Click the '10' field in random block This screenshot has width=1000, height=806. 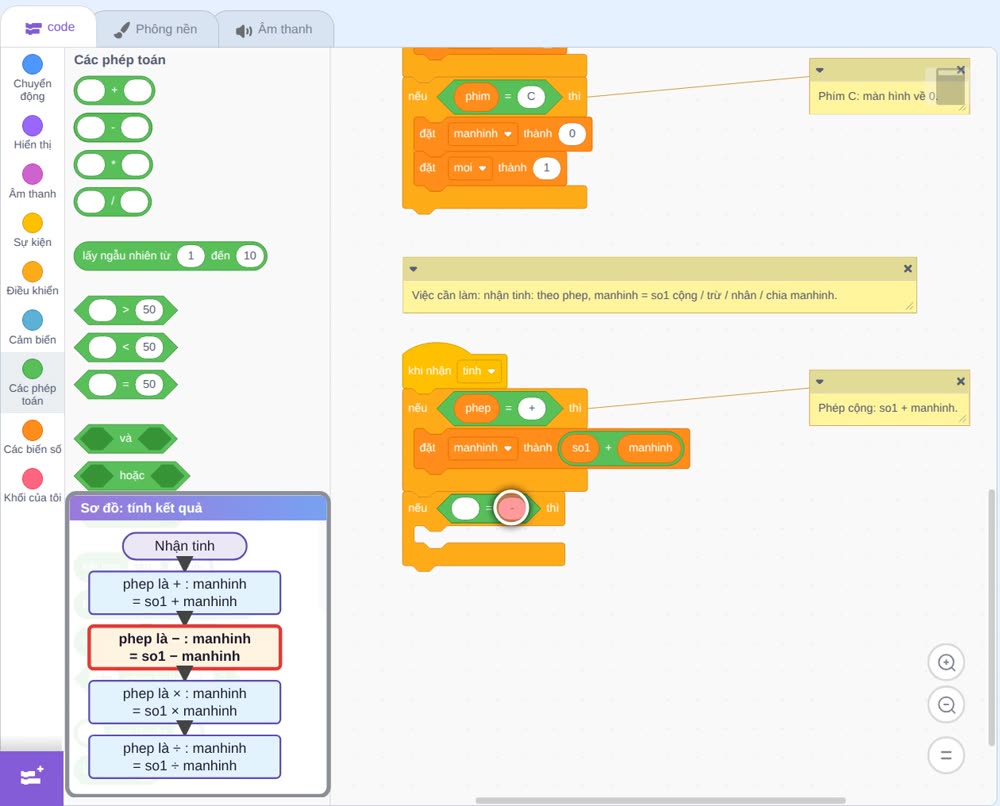point(250,256)
